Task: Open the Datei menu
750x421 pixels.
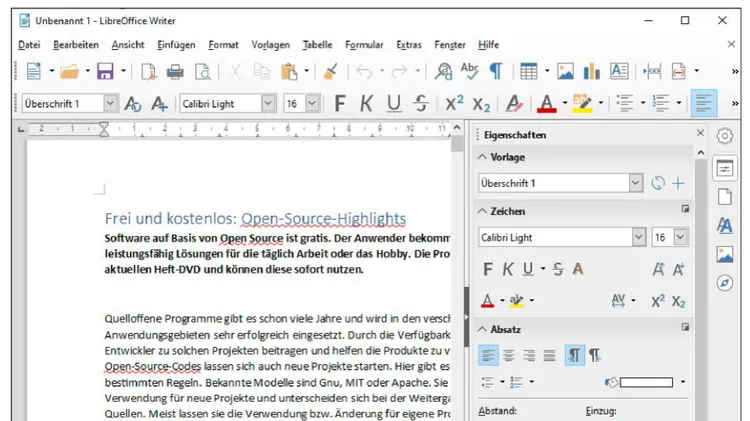Action: point(29,44)
